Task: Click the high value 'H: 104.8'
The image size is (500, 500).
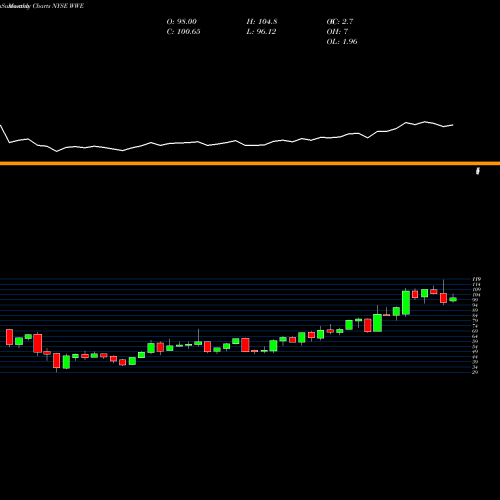Action: coord(262,22)
